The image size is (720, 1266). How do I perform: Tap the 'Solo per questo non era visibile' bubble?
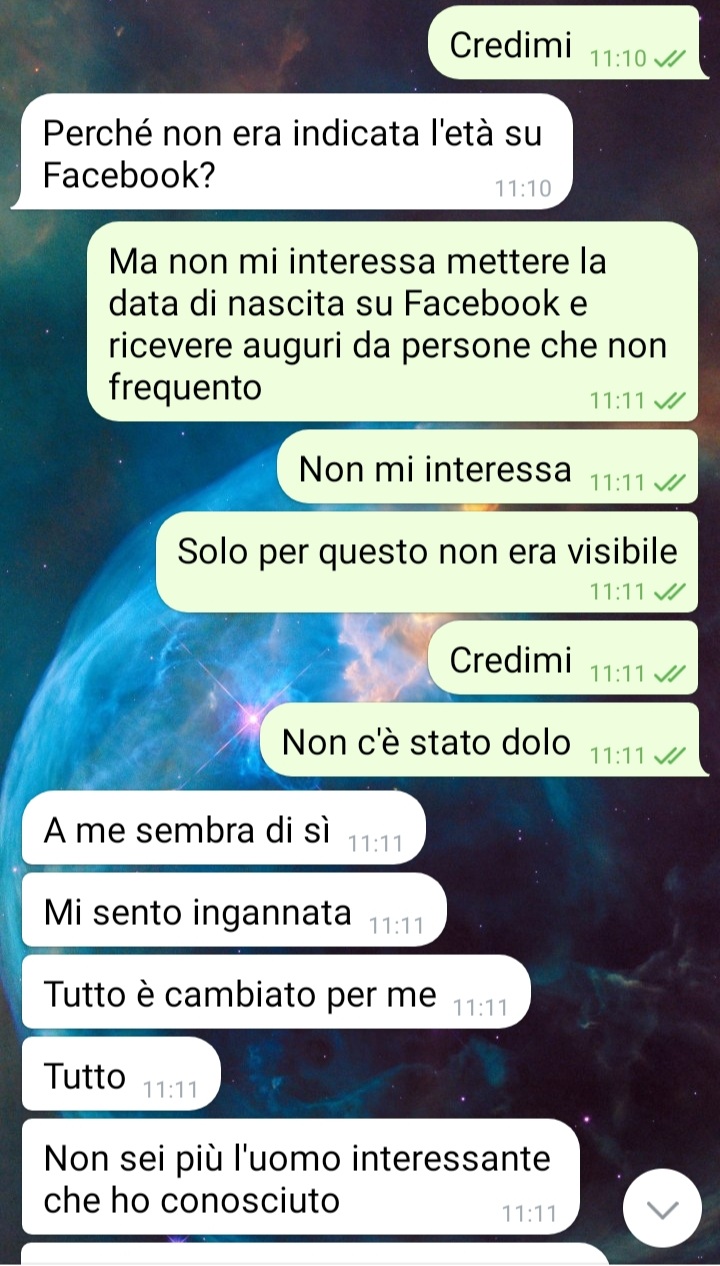pos(427,562)
